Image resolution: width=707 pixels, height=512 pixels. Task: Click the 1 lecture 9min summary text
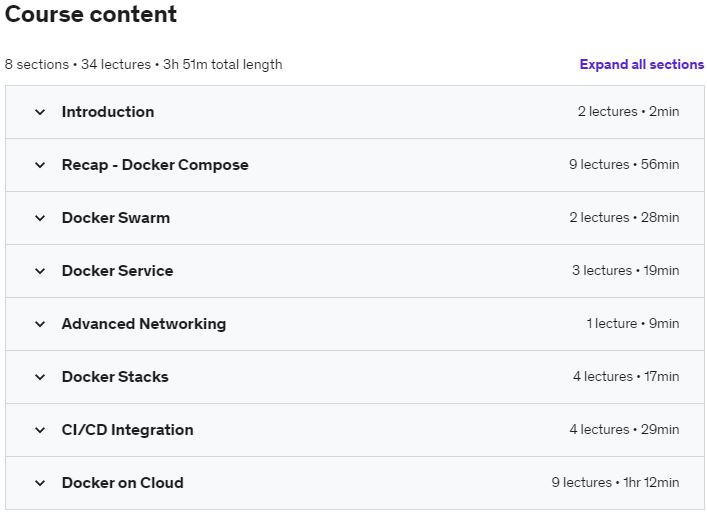point(633,324)
